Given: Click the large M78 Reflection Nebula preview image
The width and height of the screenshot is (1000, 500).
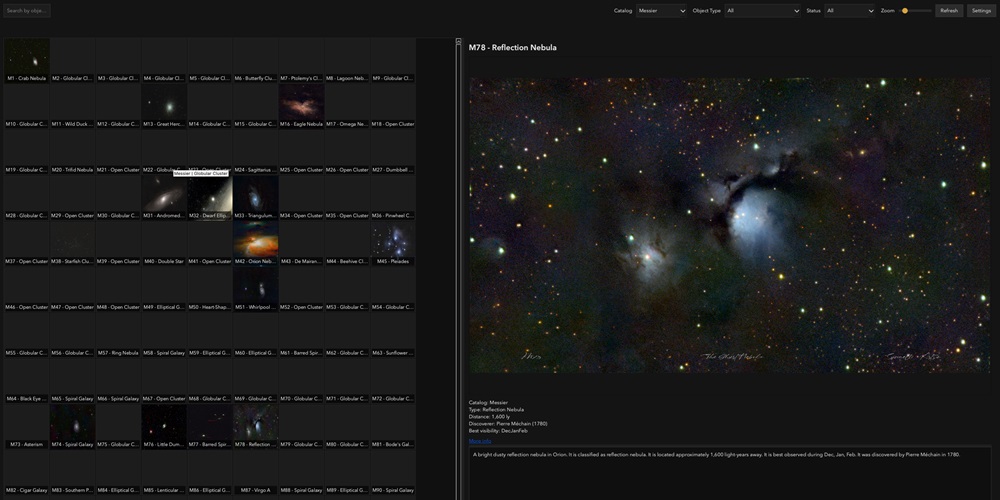Looking at the screenshot, I should pyautogui.click(x=729, y=225).
